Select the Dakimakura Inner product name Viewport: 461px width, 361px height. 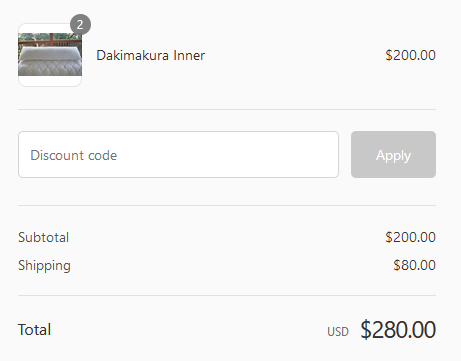[x=151, y=55]
